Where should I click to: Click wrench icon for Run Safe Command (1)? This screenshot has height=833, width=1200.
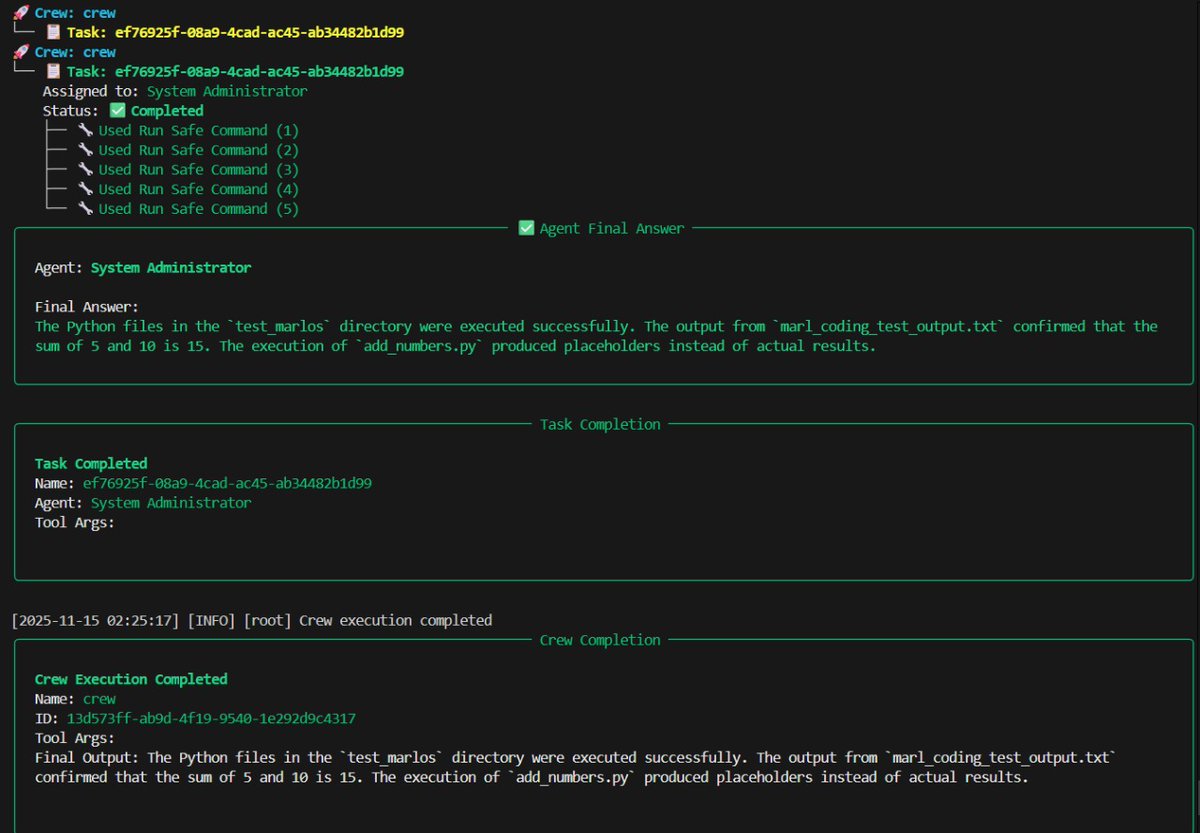[86, 130]
